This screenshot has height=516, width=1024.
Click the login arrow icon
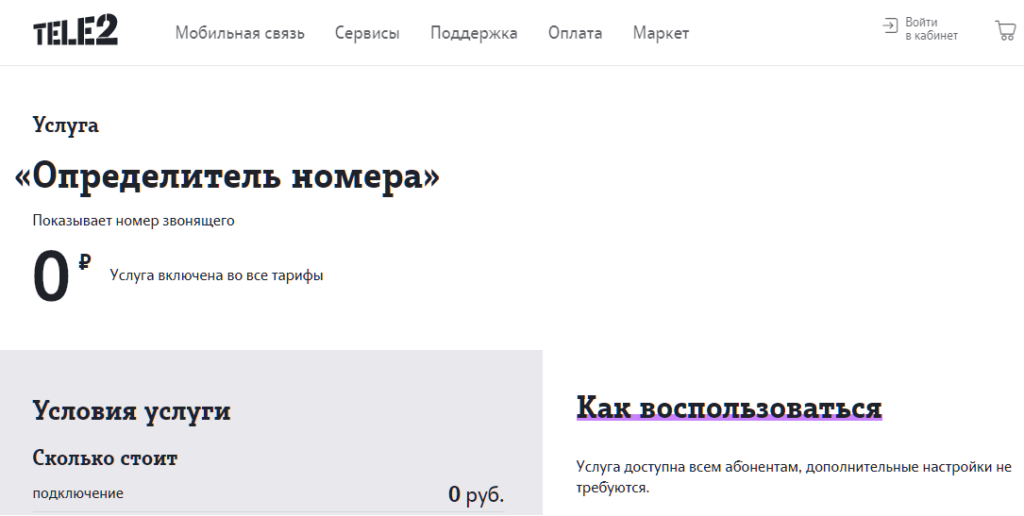tap(890, 27)
